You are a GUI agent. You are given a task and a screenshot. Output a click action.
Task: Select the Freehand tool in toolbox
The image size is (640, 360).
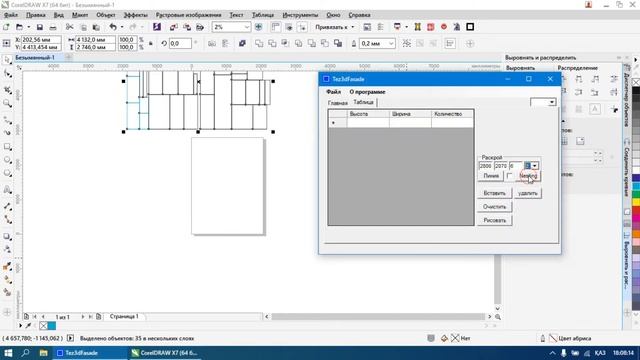pos(7,120)
